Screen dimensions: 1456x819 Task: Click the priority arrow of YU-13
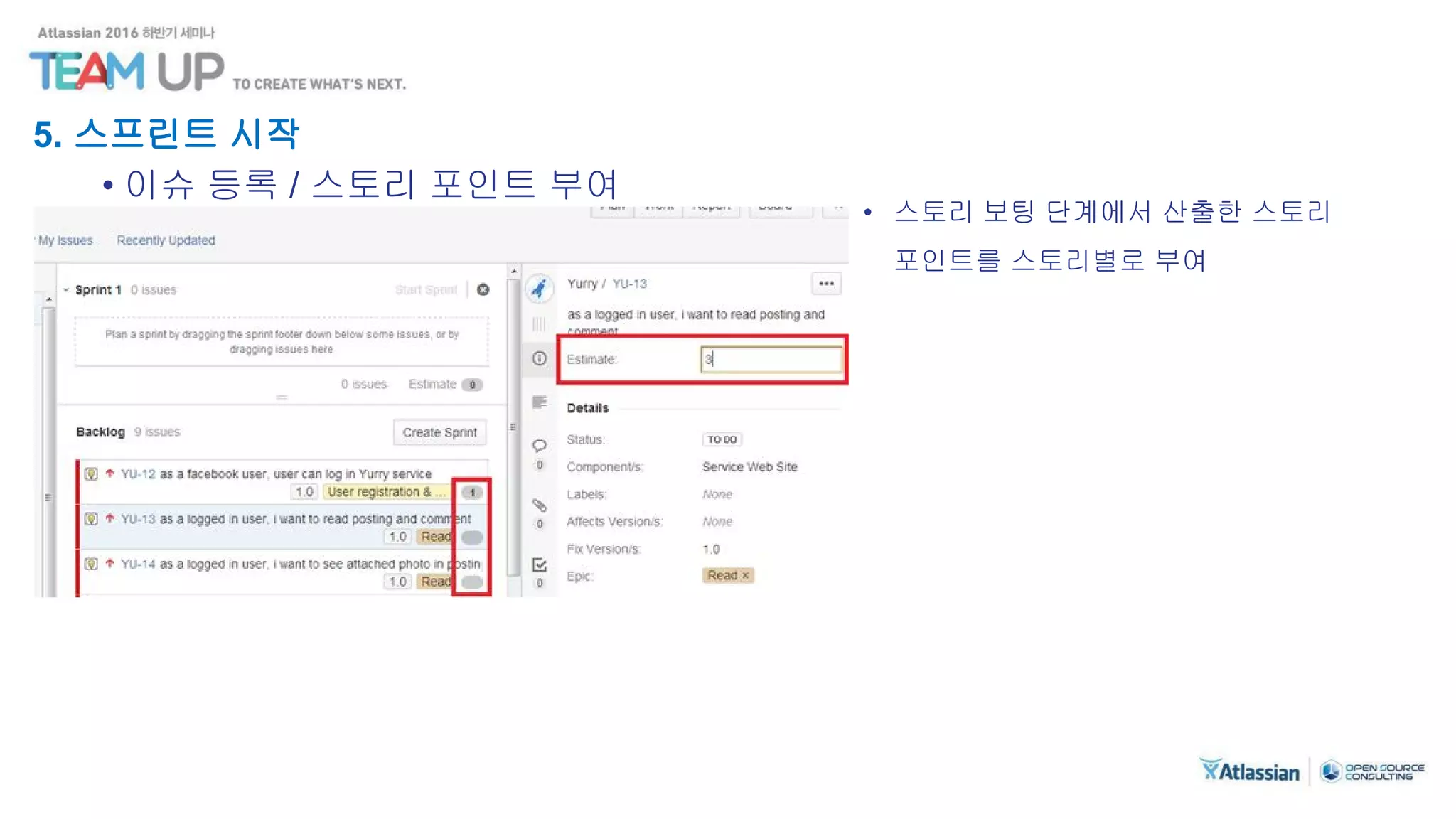[110, 518]
